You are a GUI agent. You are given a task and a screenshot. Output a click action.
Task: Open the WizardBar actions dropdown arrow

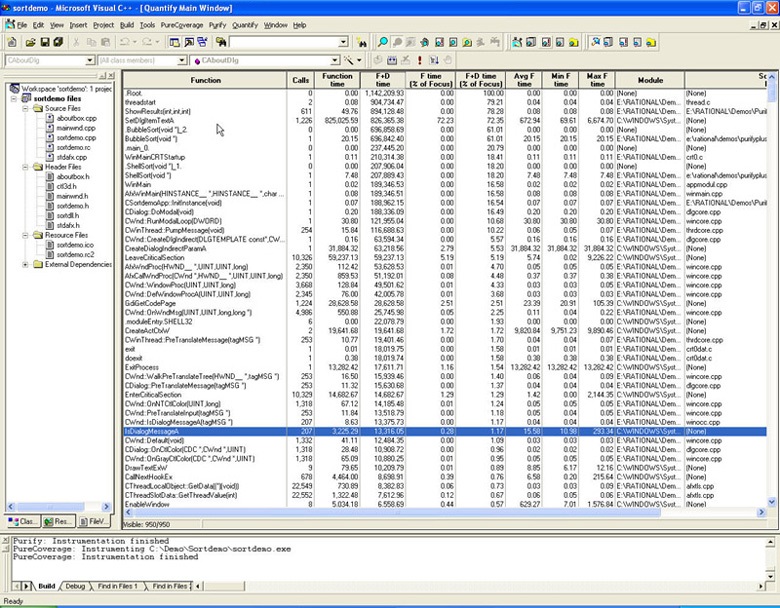pos(359,61)
